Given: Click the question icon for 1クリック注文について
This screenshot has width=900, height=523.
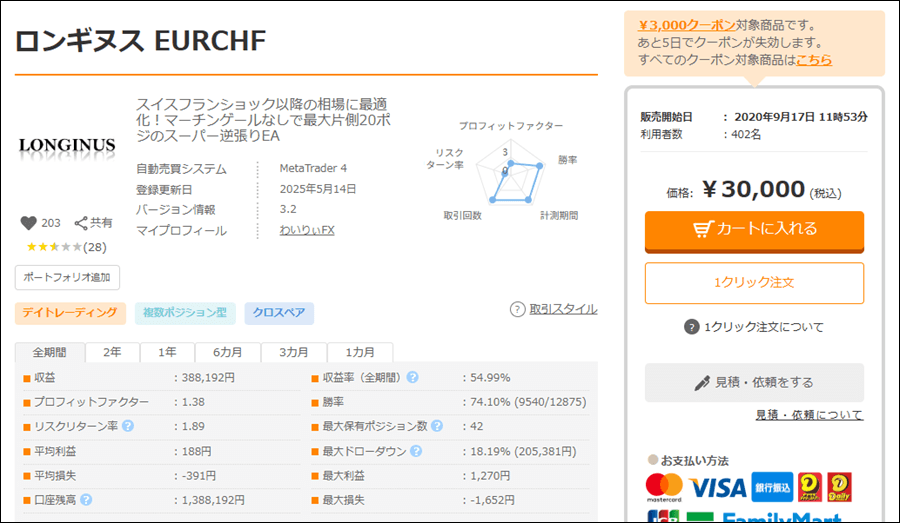Looking at the screenshot, I should [x=691, y=327].
